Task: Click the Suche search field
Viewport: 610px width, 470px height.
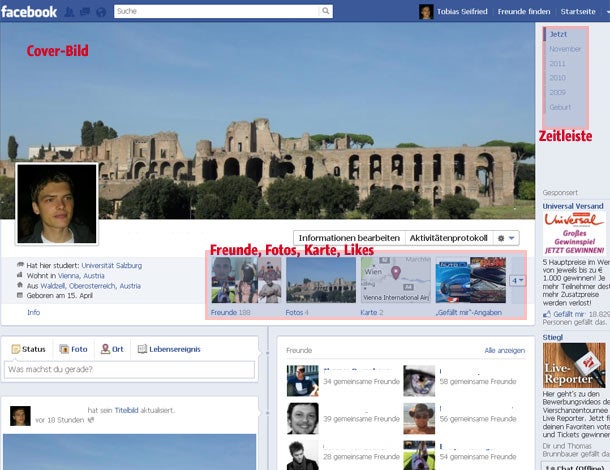Action: coord(217,11)
